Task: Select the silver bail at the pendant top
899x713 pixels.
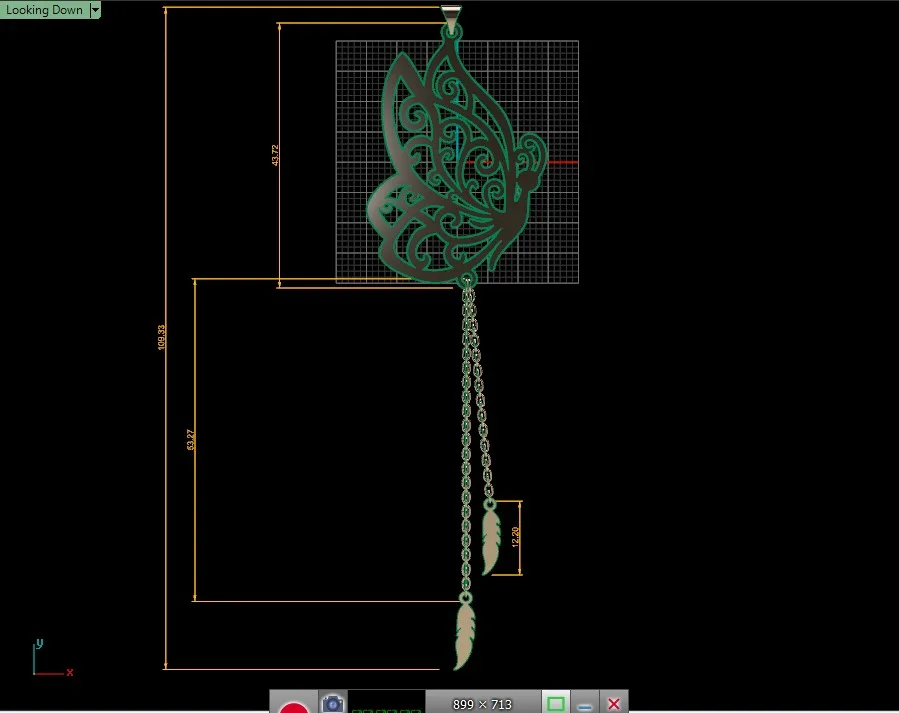Action: tap(451, 19)
